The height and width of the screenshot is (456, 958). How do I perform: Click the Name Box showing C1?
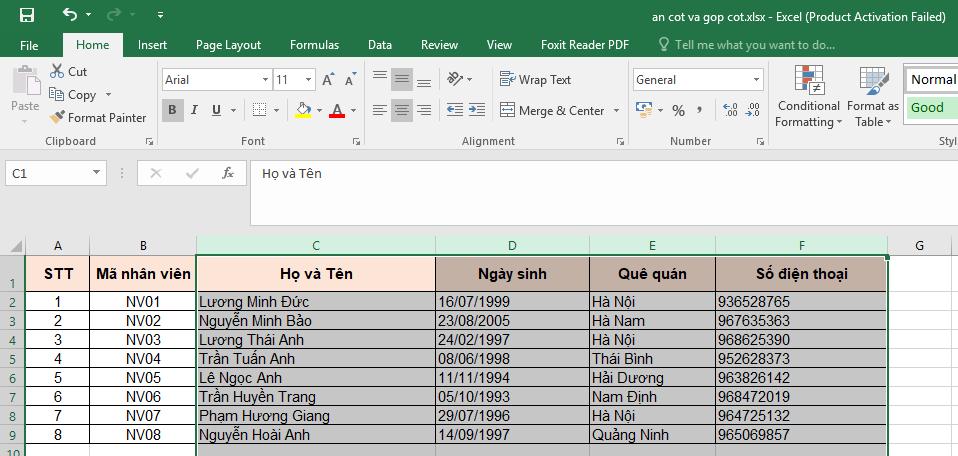pos(56,174)
